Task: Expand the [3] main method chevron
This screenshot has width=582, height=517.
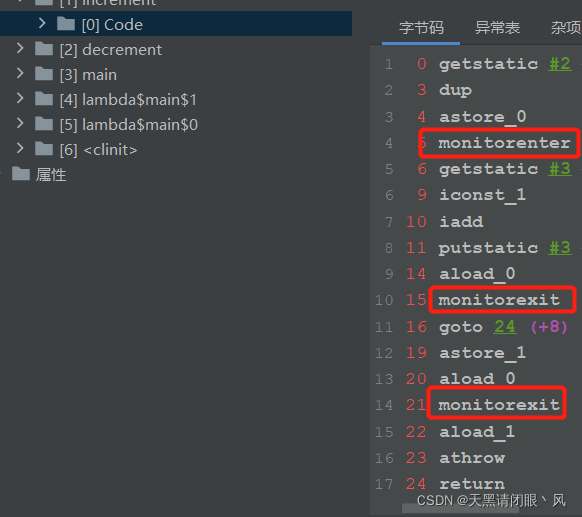Action: click(20, 73)
